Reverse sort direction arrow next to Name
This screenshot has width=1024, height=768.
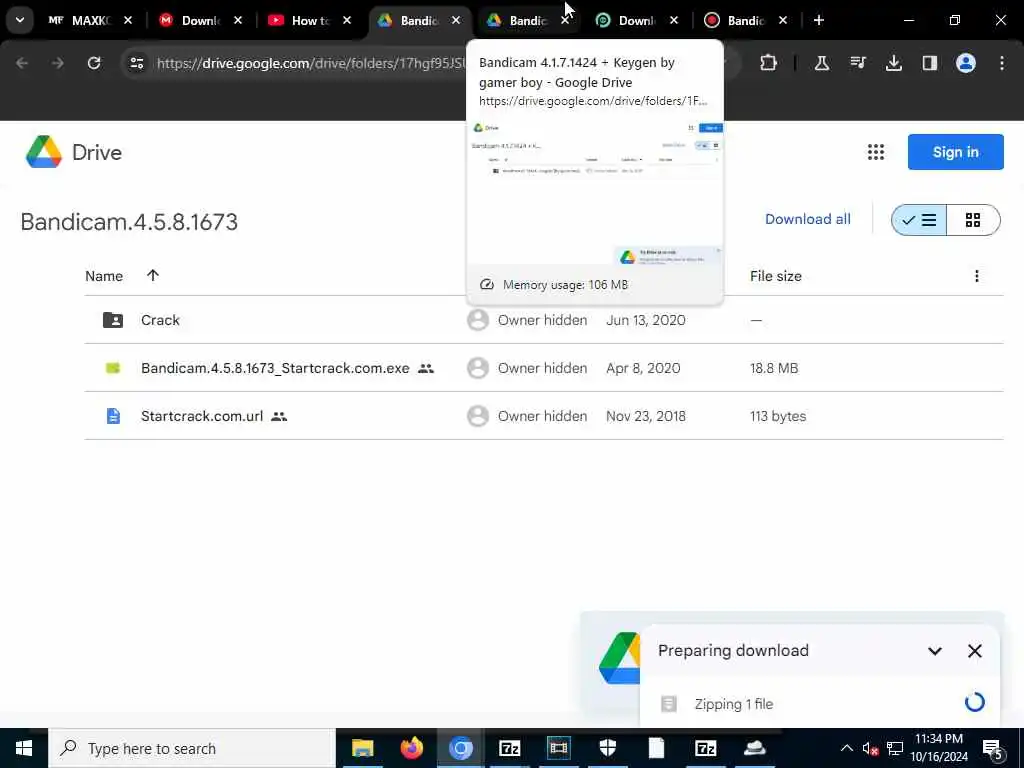[153, 275]
